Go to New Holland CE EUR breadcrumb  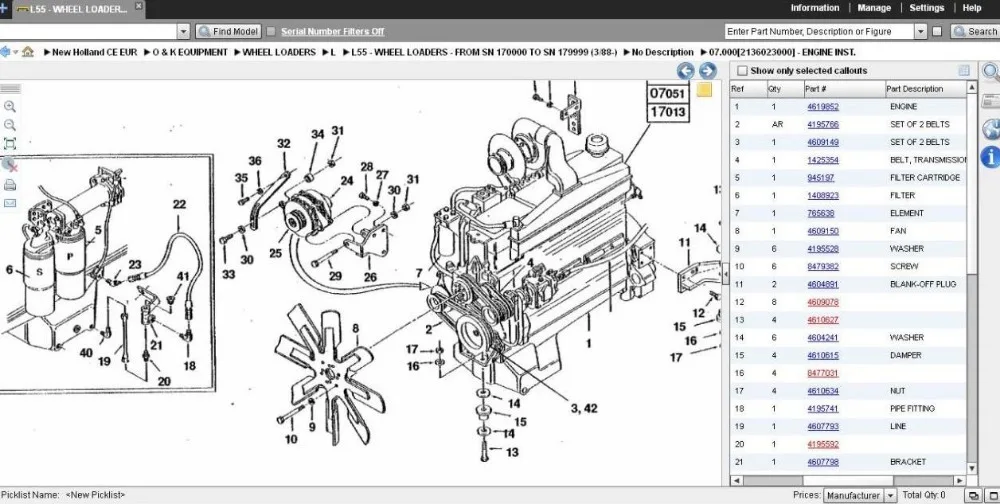(x=94, y=52)
